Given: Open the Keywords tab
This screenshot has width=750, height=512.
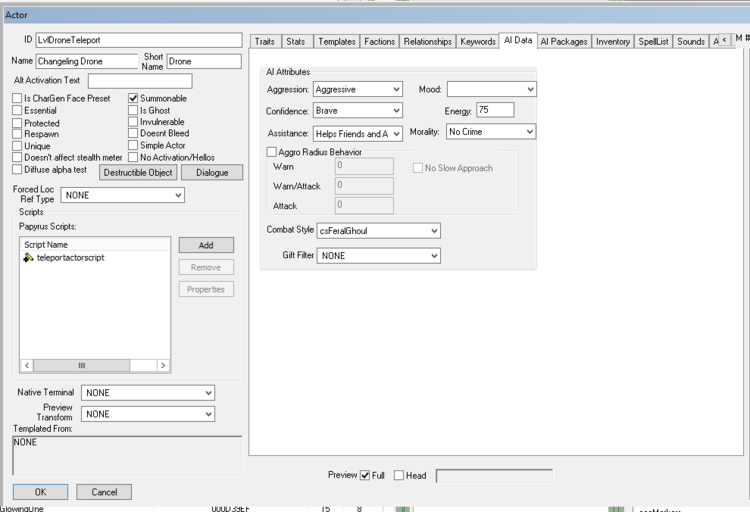Looking at the screenshot, I should pos(478,42).
